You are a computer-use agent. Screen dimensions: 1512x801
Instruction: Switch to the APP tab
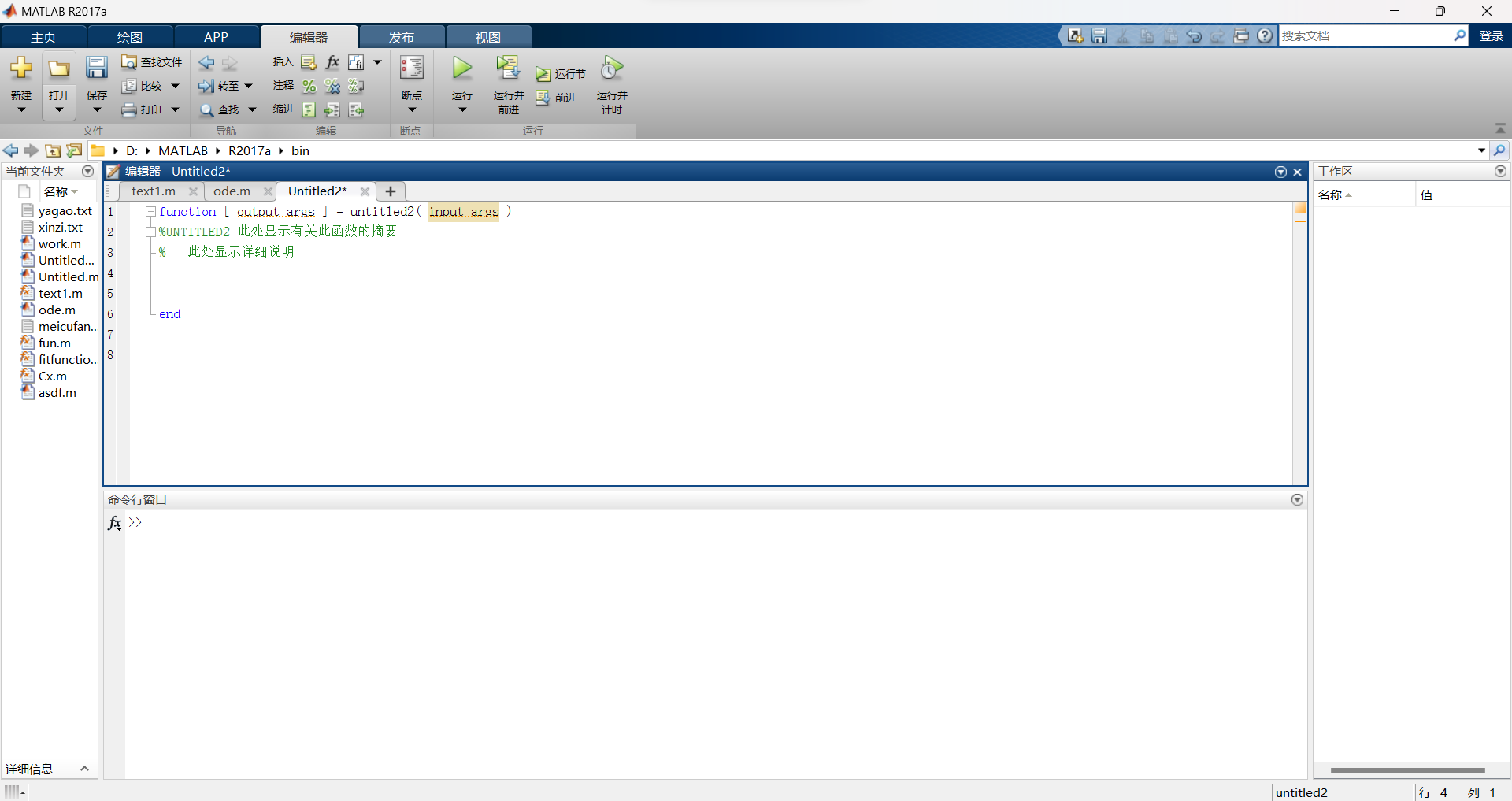pos(216,37)
